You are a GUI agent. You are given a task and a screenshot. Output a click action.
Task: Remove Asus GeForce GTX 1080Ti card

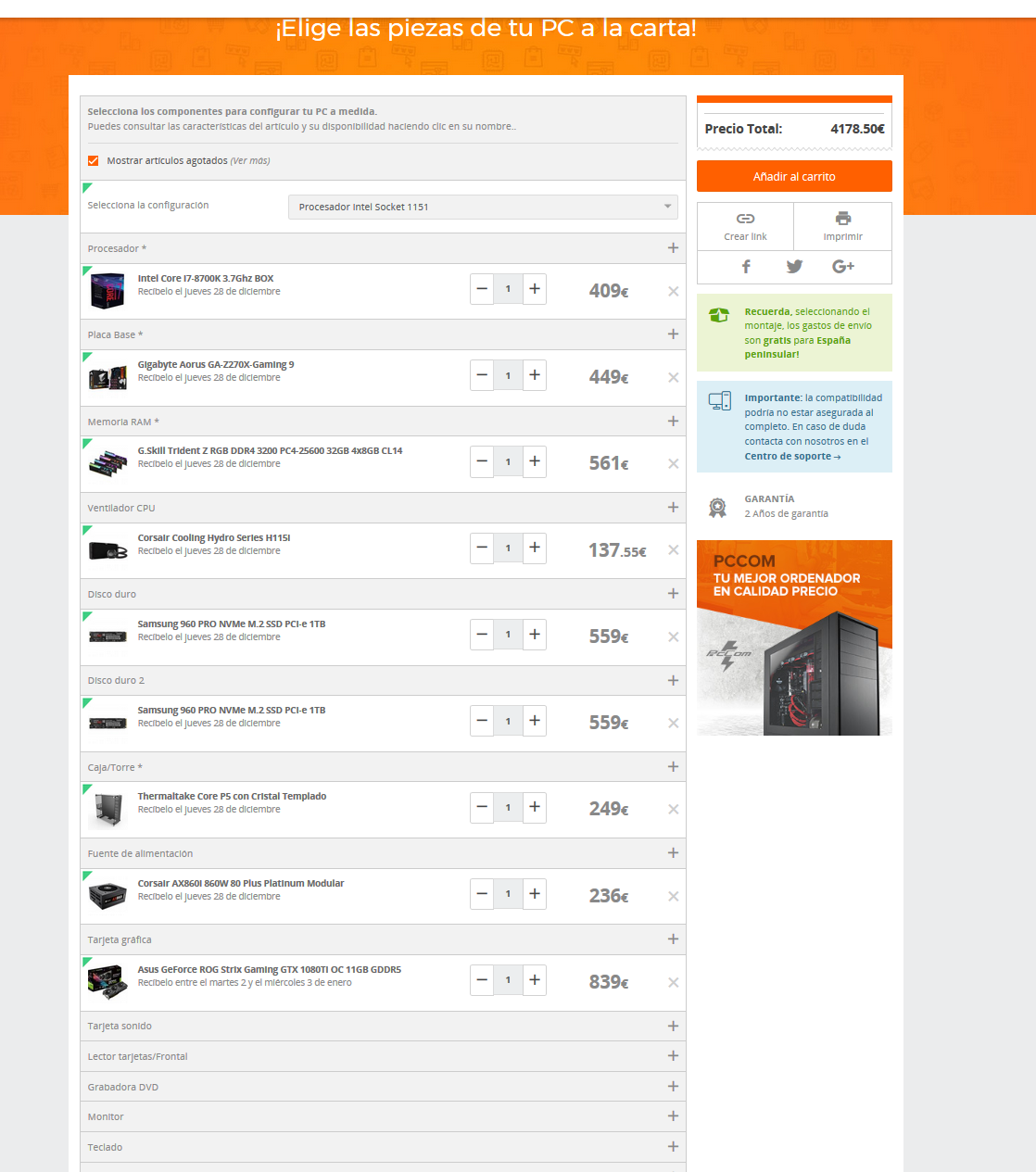point(674,982)
